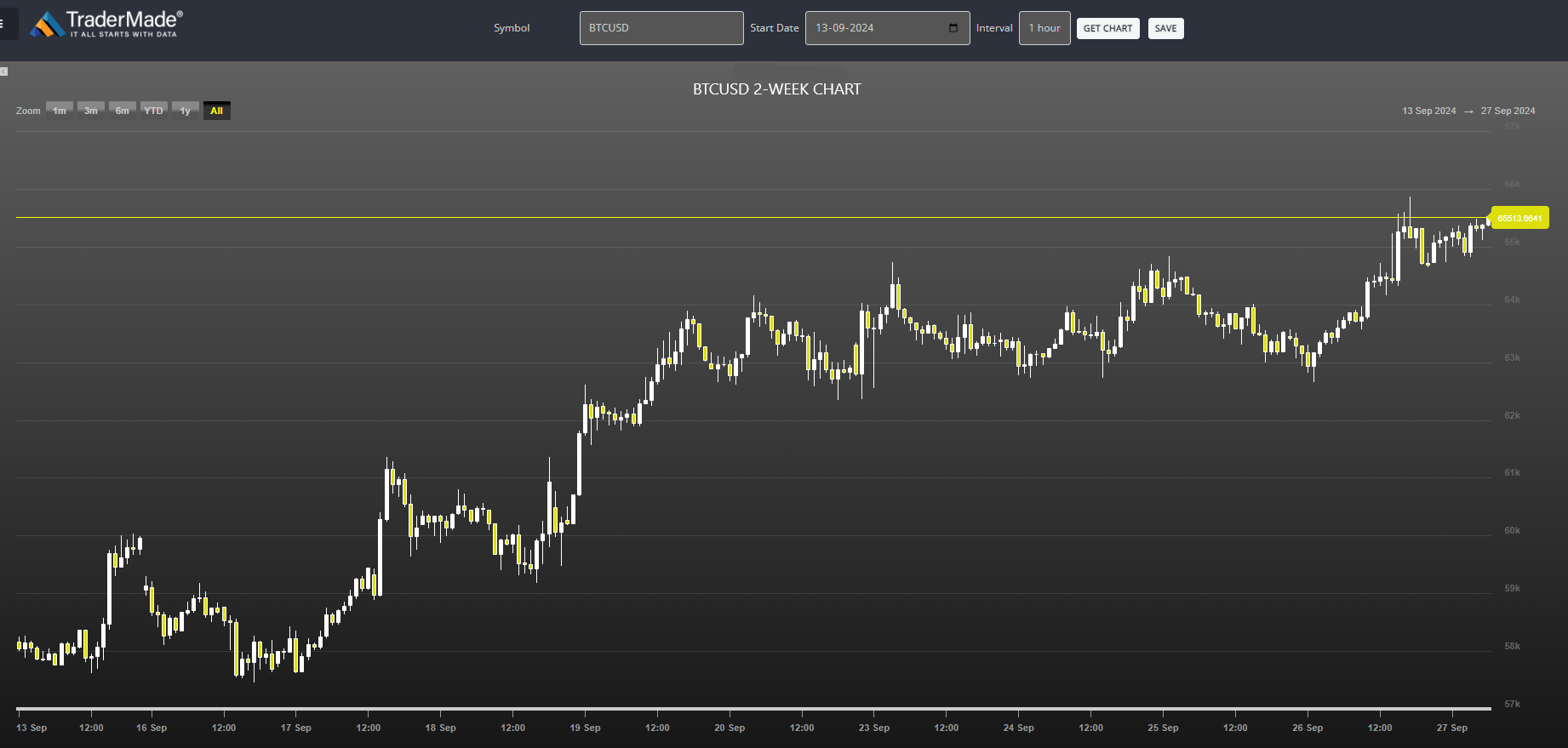Click the SAVE button
1568x748 pixels.
[1165, 28]
